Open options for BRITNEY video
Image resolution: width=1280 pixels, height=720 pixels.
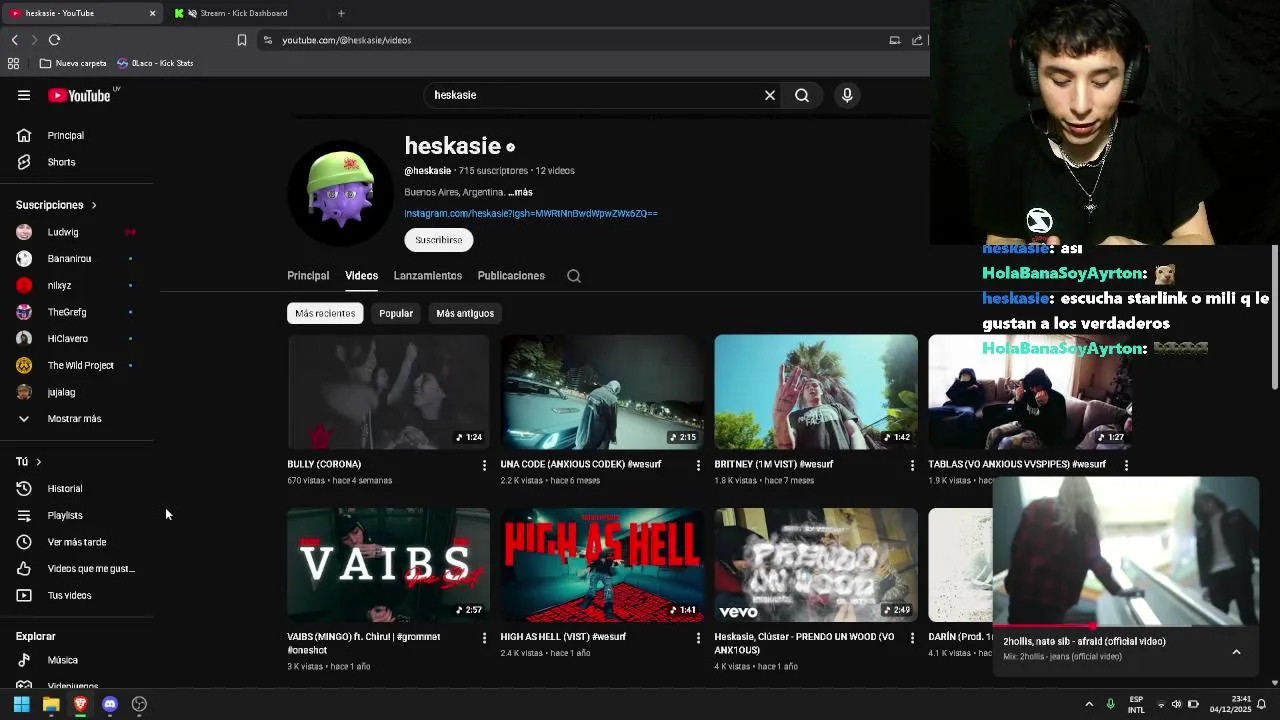click(911, 465)
